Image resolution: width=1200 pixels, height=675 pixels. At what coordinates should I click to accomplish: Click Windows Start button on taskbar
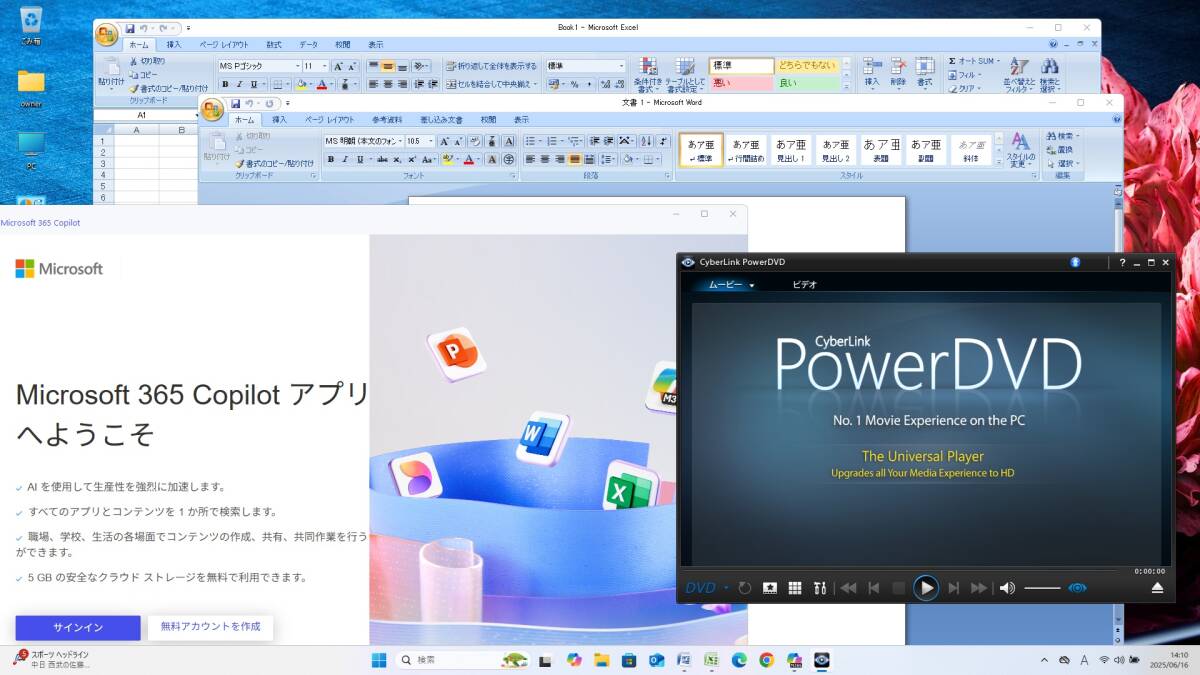pyautogui.click(x=379, y=660)
